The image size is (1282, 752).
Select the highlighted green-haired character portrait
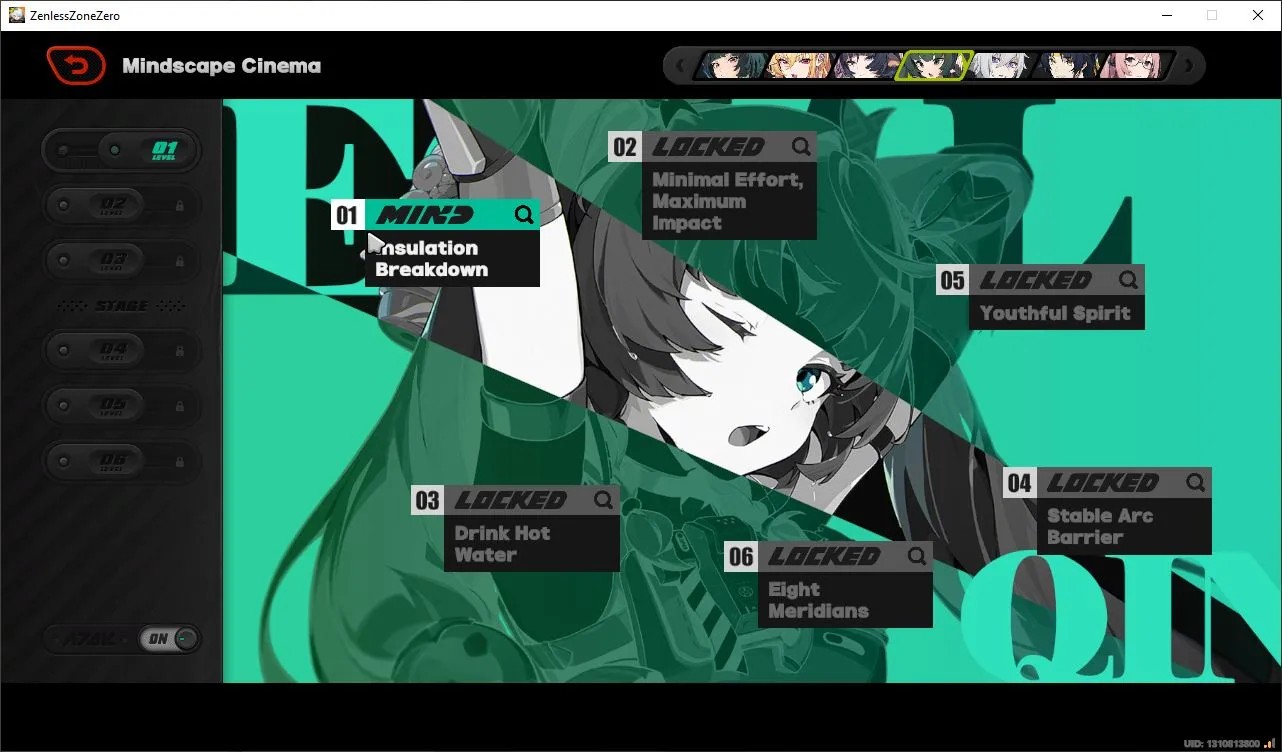[934, 66]
